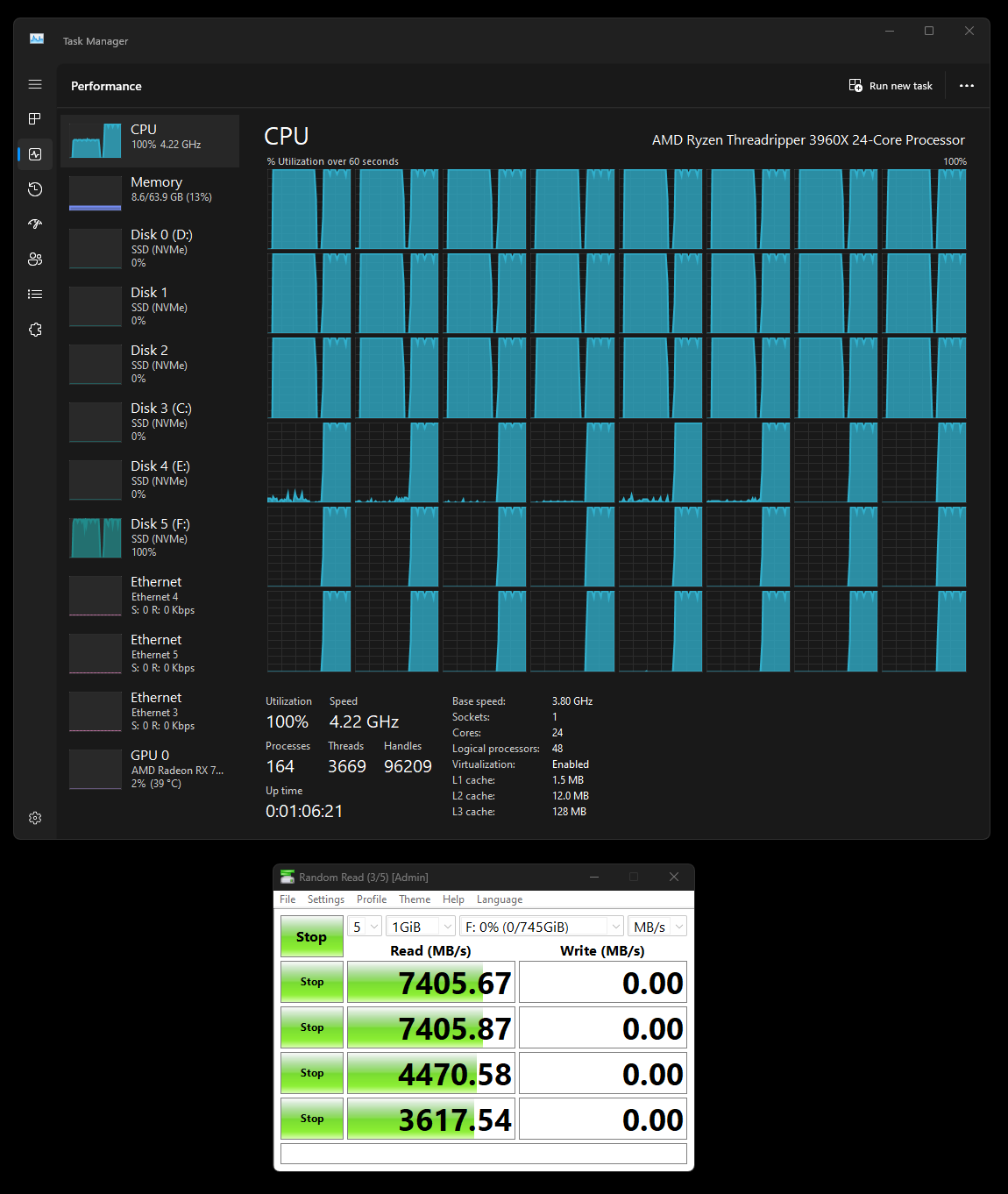Click the Task Manager app icon in title bar
Viewport: 1008px width, 1194px height.
37,39
